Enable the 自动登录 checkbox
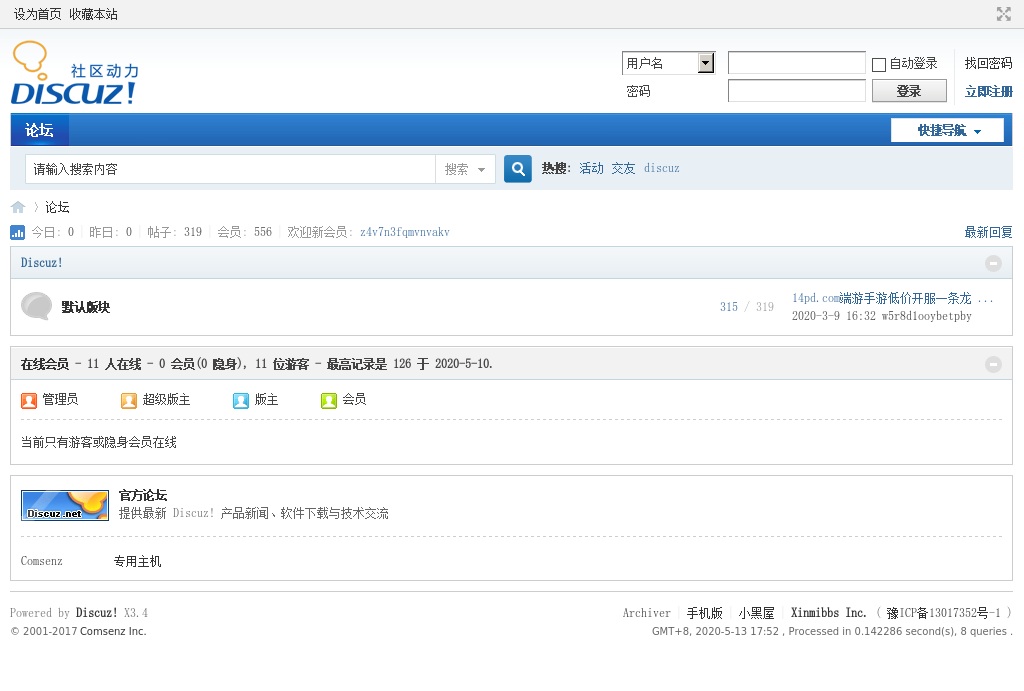Screen dimensions: 1024x691 click(879, 64)
